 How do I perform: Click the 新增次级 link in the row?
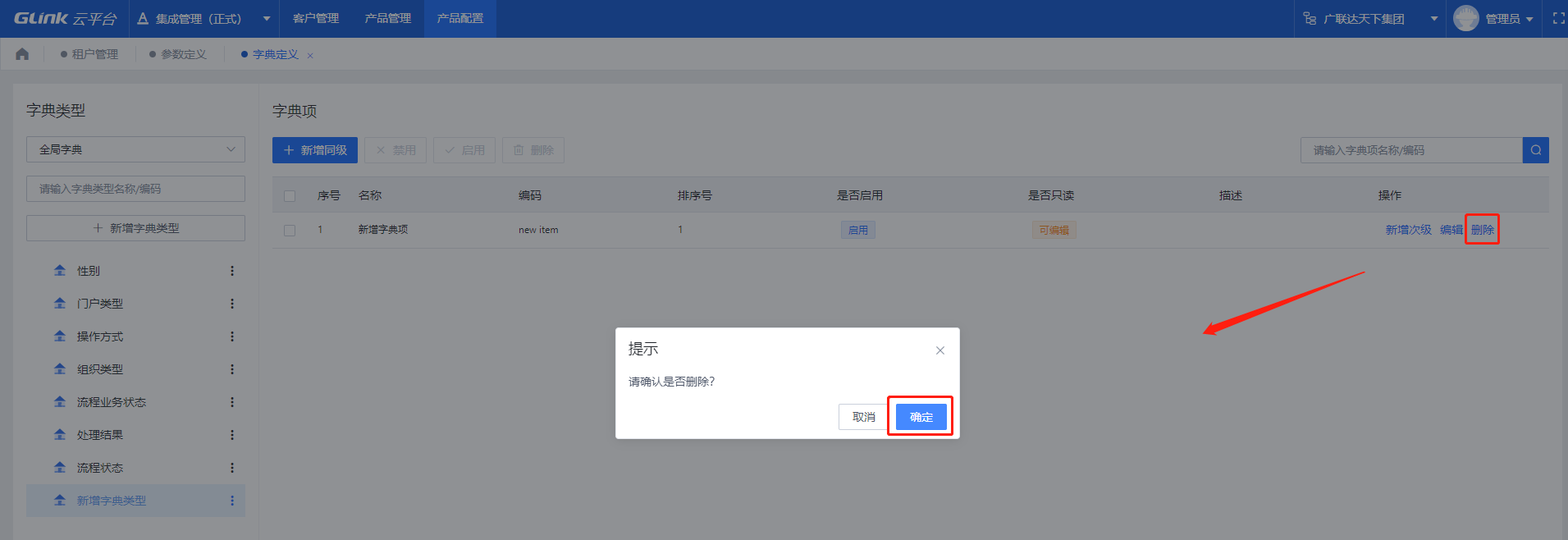pyautogui.click(x=1408, y=230)
